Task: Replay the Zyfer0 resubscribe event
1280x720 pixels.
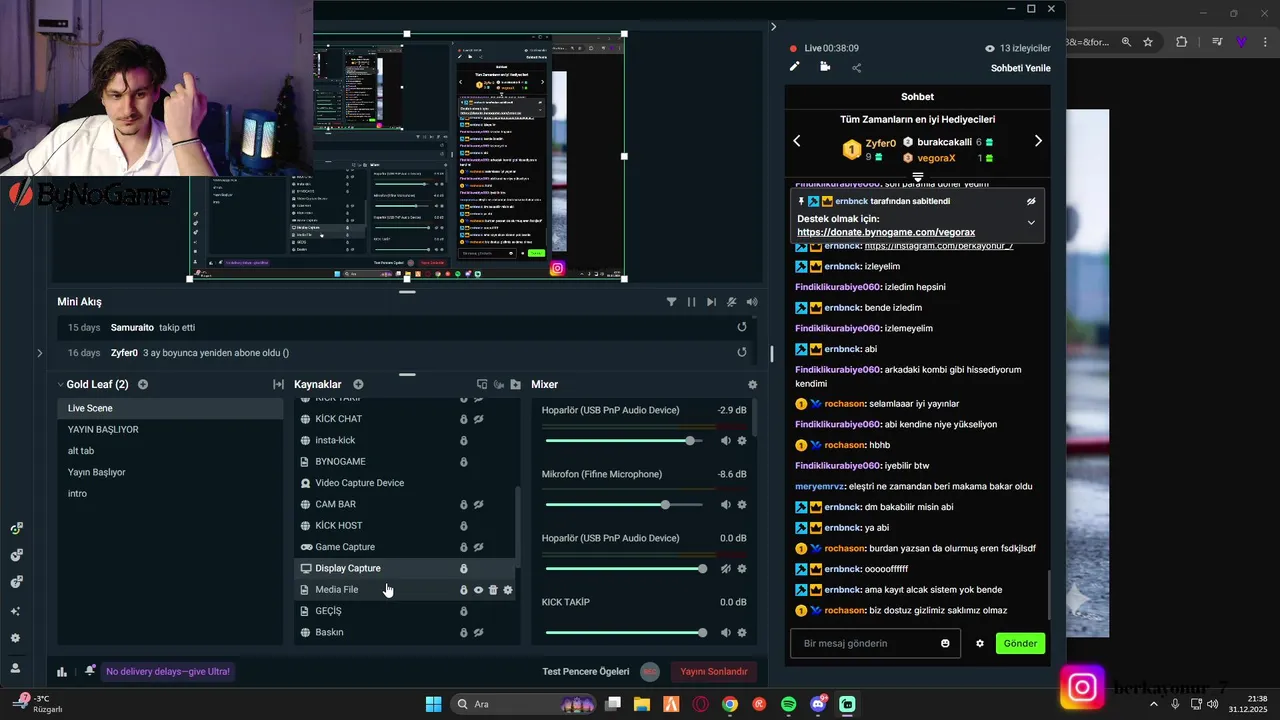Action: pos(742,352)
